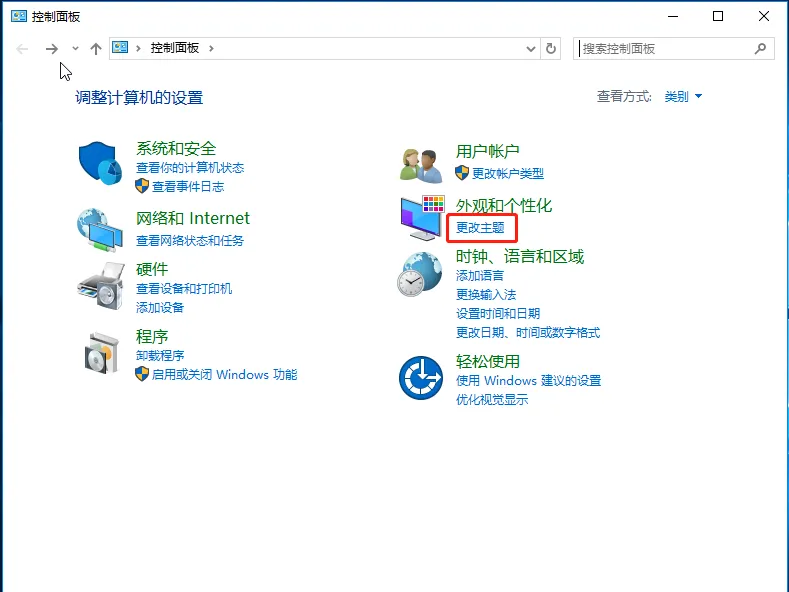The height and width of the screenshot is (592, 789).
Task: Open the Hardware printer icon
Action: pyautogui.click(x=101, y=286)
